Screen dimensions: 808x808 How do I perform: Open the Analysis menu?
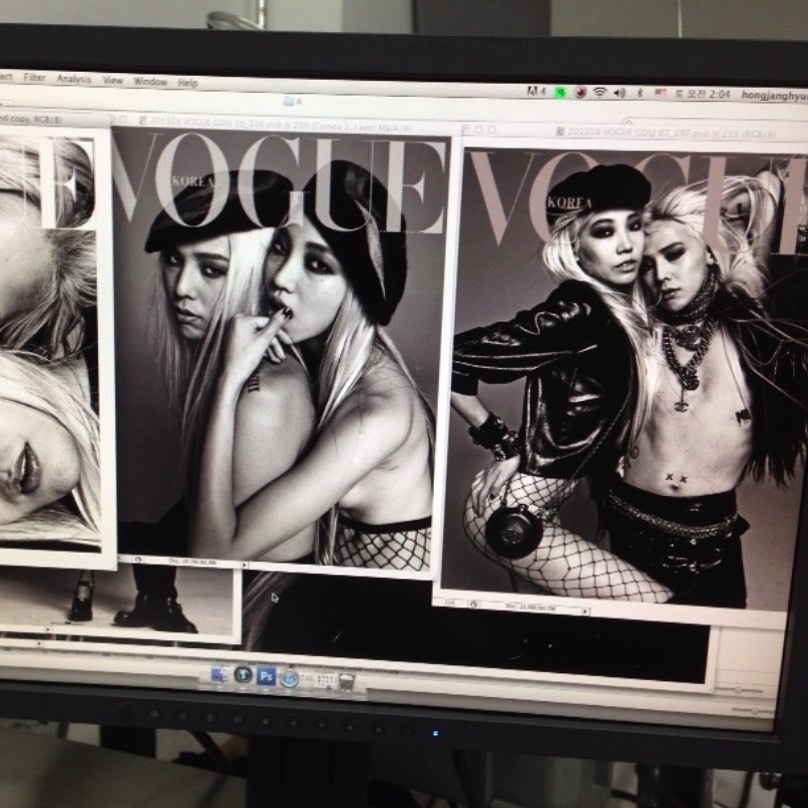74,79
